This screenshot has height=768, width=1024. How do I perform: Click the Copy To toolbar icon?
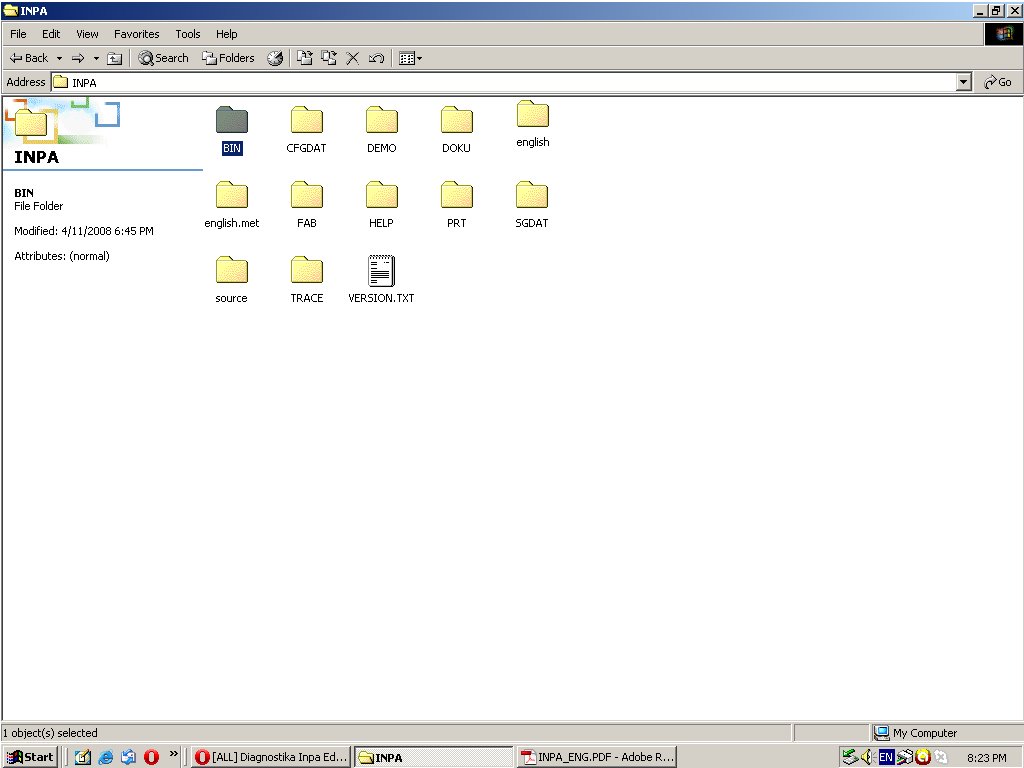coord(328,58)
